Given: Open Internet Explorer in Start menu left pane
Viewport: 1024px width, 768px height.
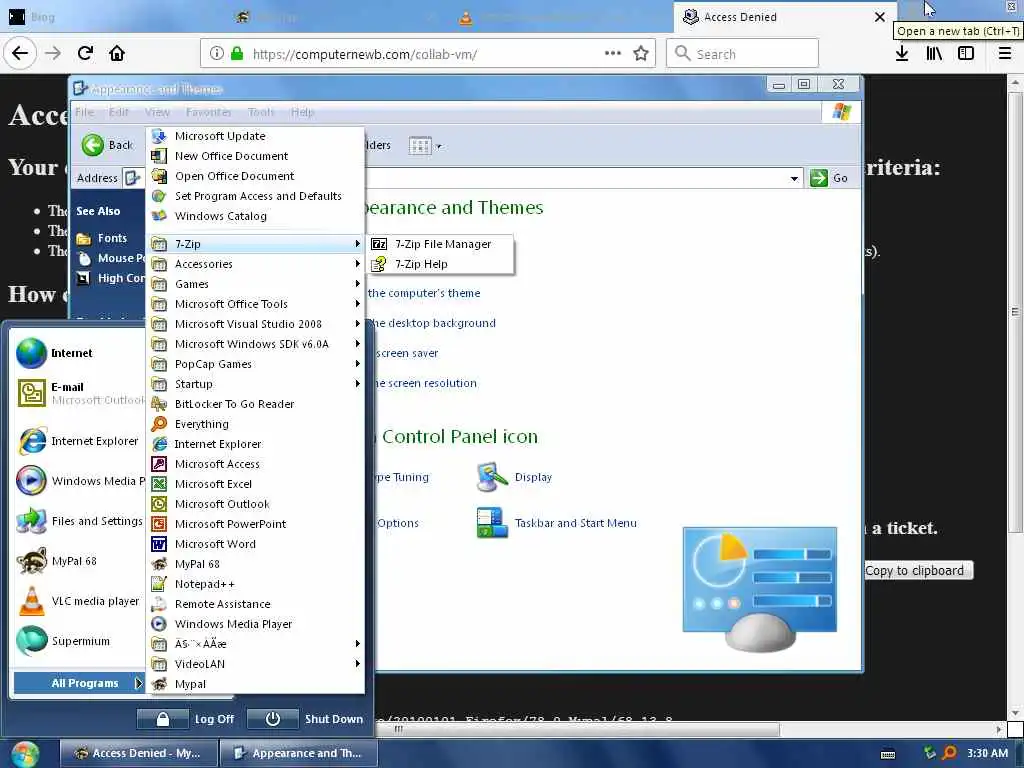Looking at the screenshot, I should 78,441.
